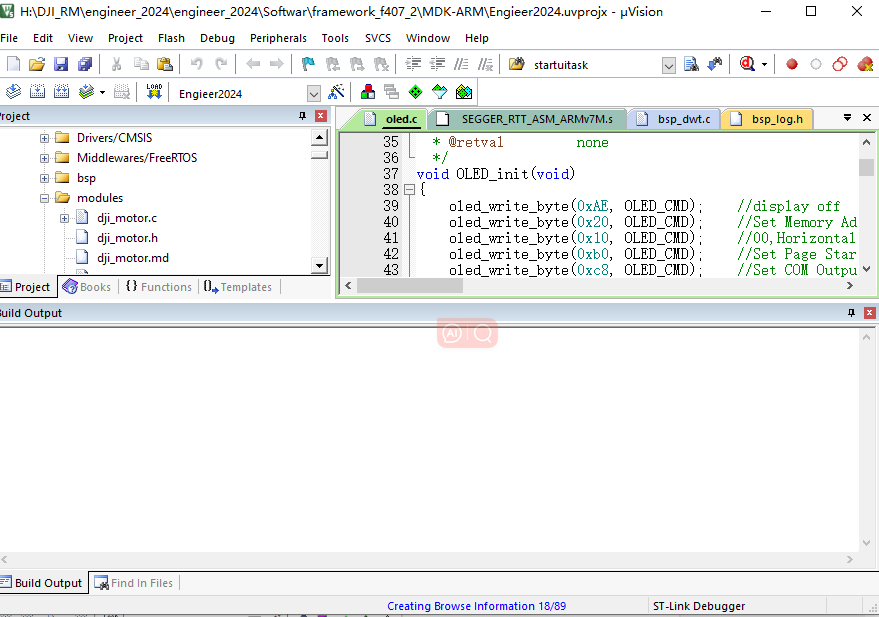This screenshot has width=879, height=617.
Task: Click the Rebuild all target files icon
Action: coord(62,90)
